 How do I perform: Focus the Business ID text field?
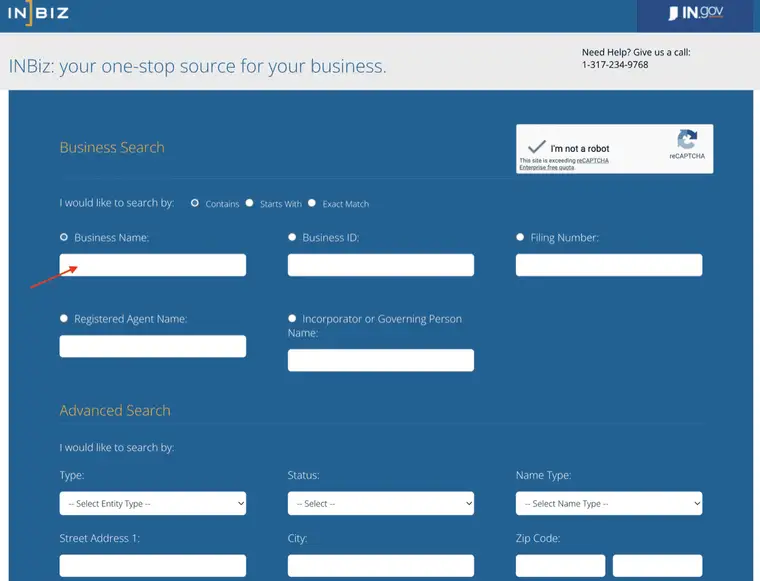coord(381,265)
